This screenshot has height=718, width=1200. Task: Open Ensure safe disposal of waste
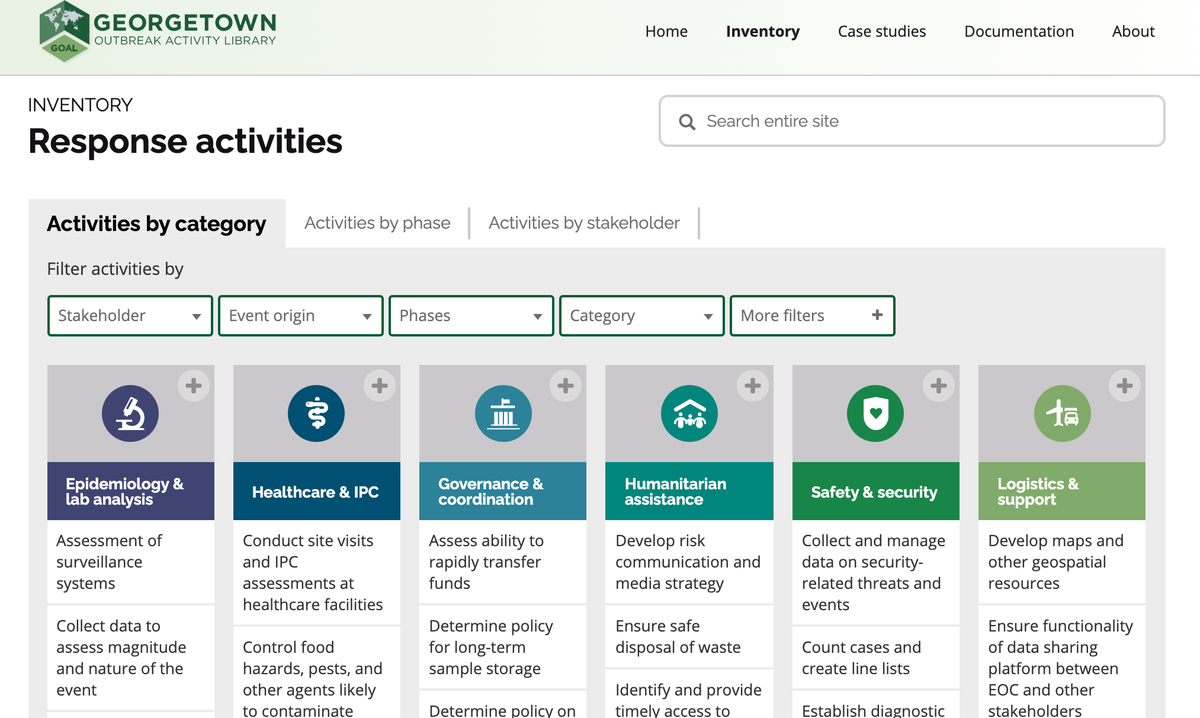click(689, 636)
